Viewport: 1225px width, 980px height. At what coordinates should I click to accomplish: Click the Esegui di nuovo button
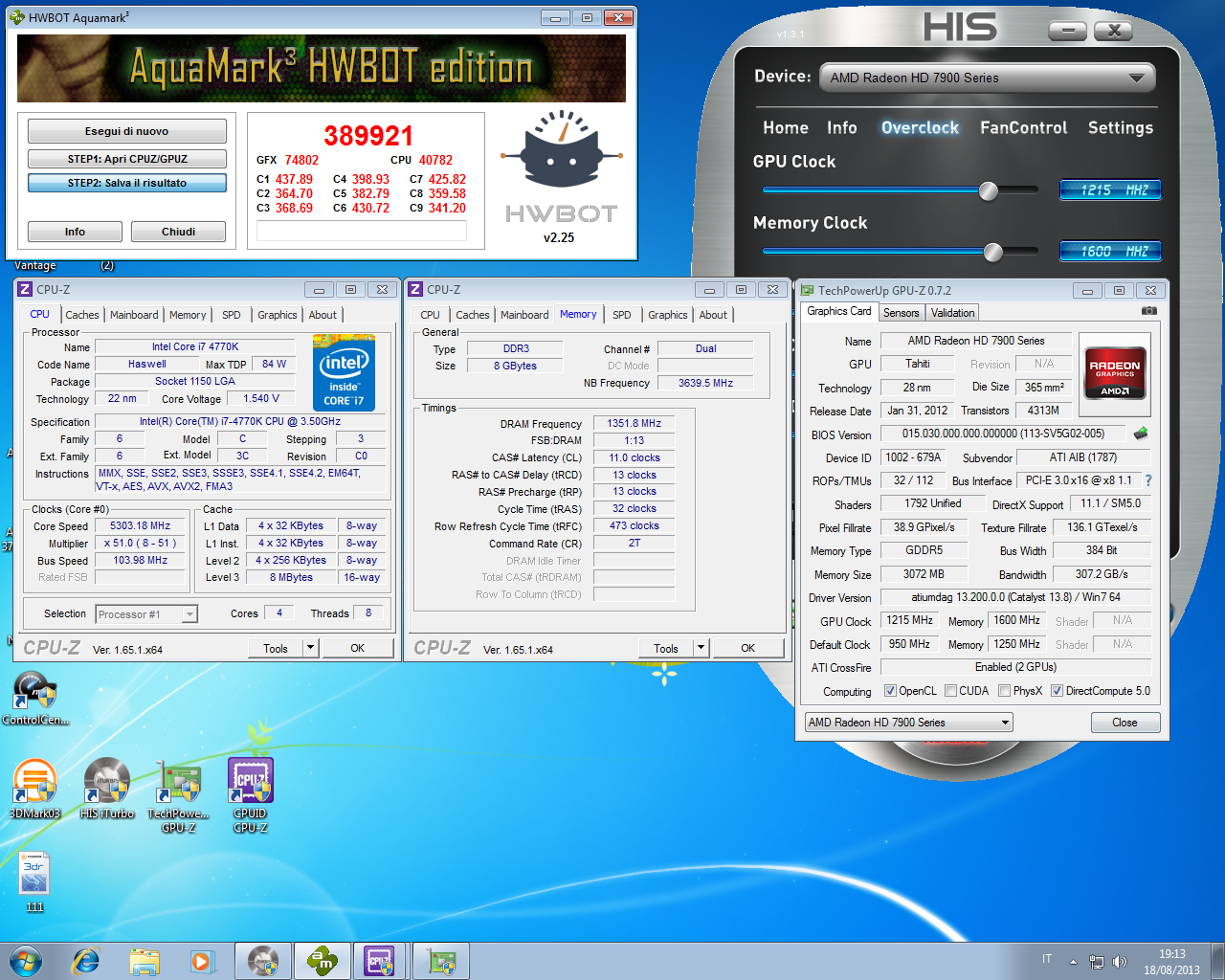tap(126, 131)
